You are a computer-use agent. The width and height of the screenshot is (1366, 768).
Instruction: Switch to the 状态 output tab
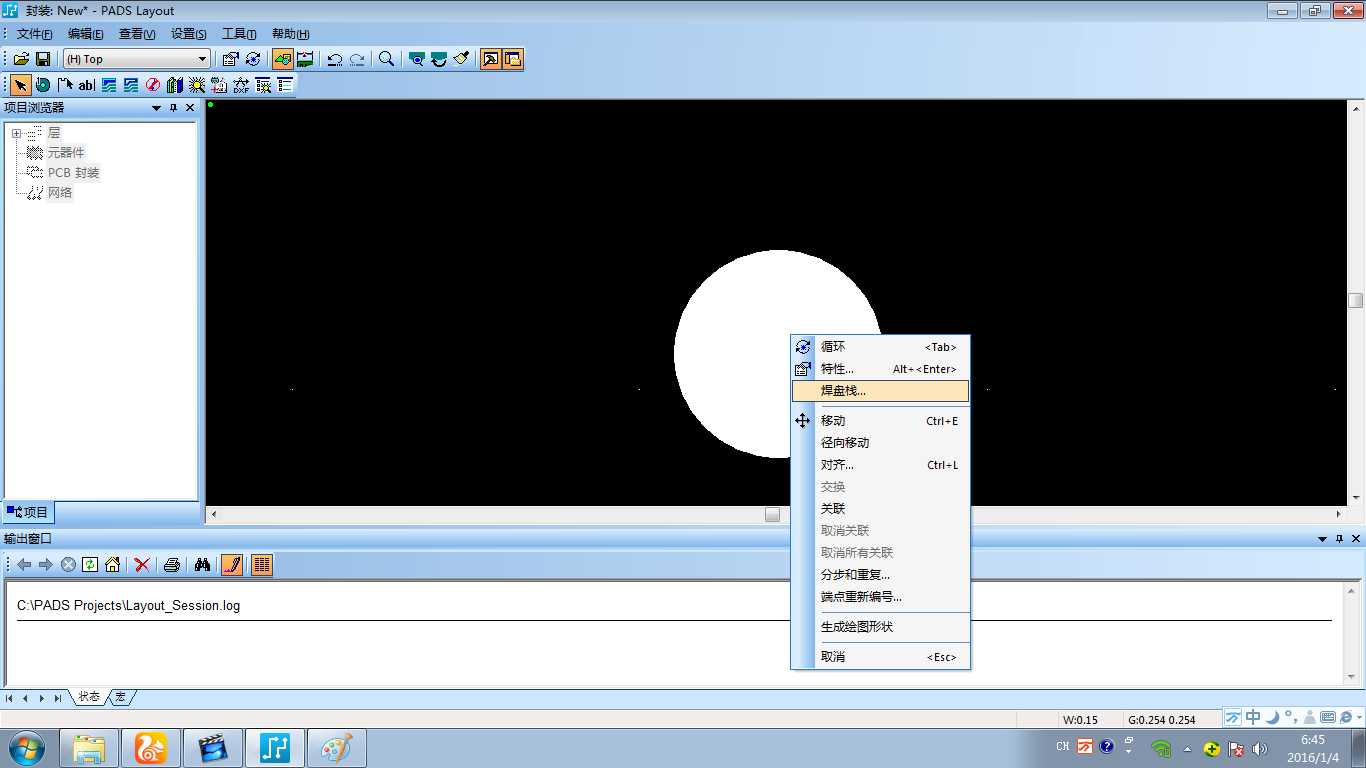pyautogui.click(x=89, y=697)
